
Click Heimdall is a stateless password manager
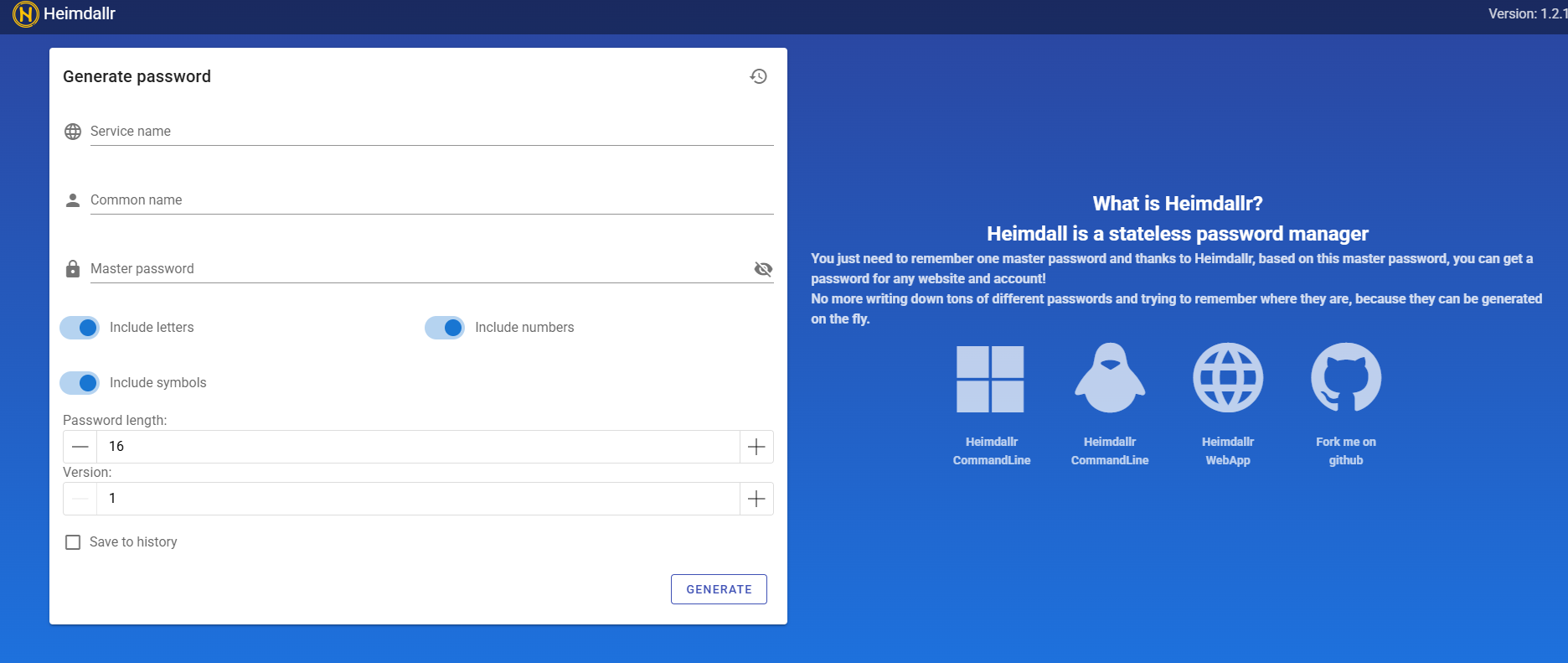(1178, 234)
